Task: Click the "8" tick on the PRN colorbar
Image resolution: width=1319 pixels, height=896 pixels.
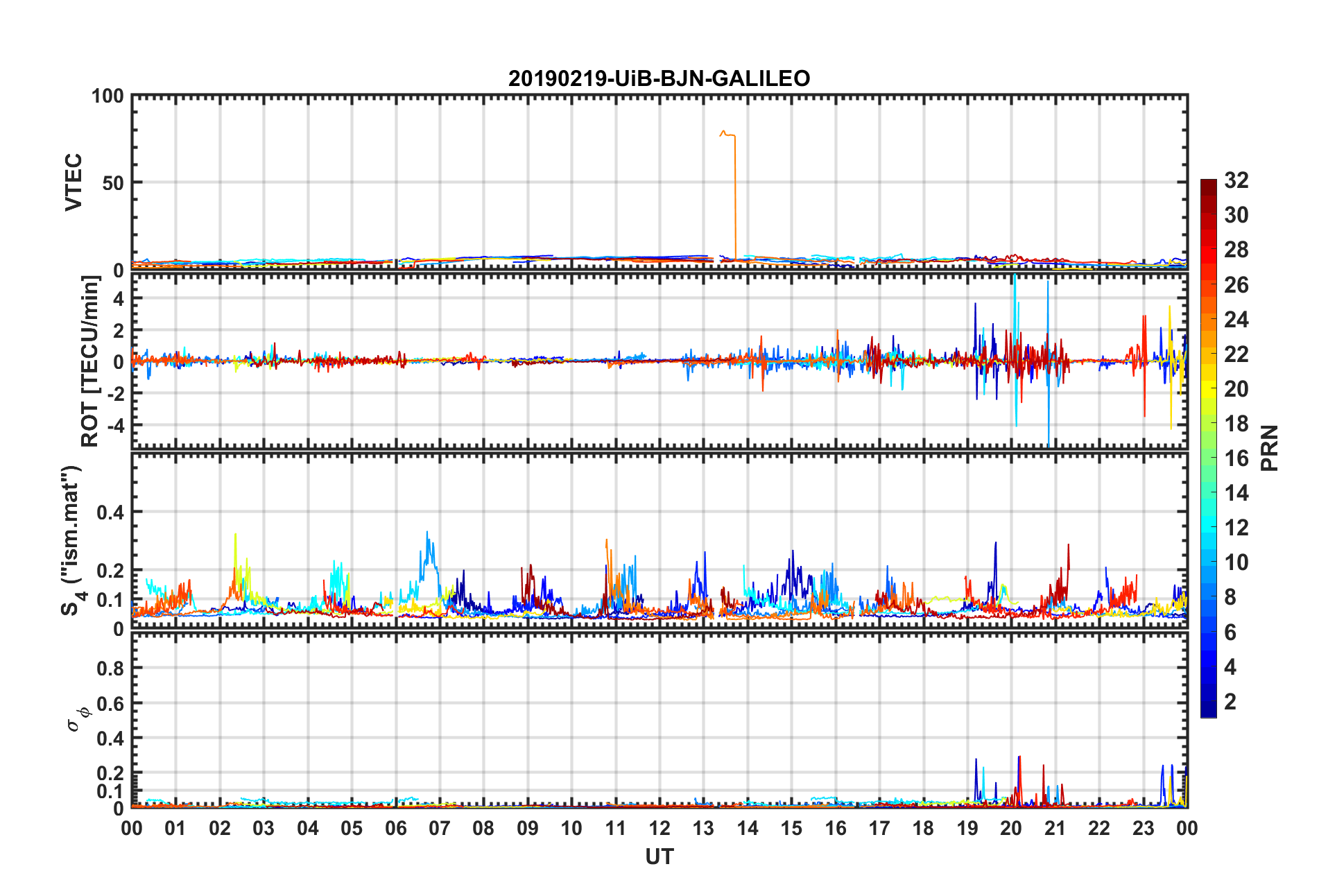Action: coord(1230,596)
